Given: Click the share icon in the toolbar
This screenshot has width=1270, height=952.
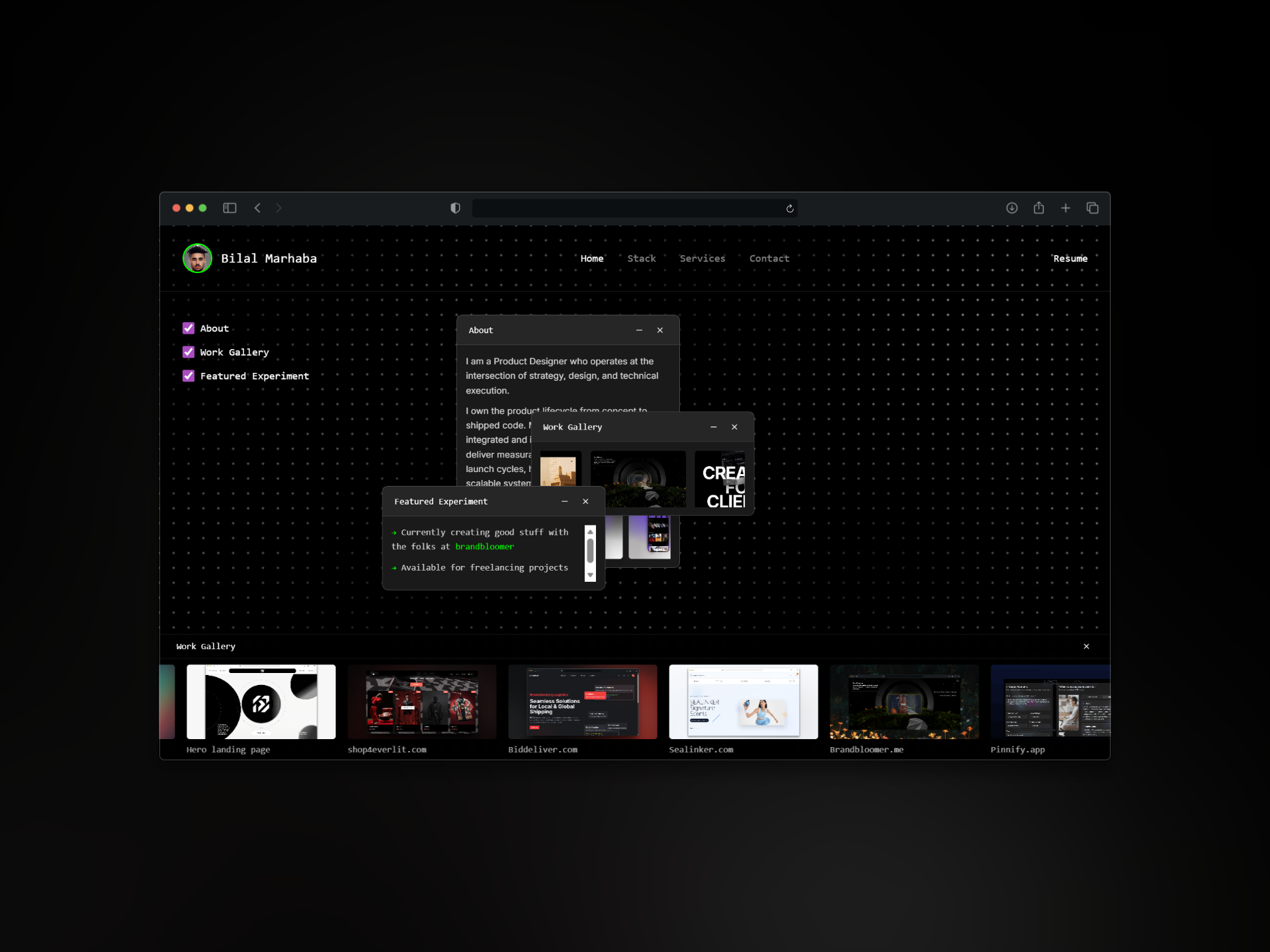Looking at the screenshot, I should click(x=1038, y=208).
